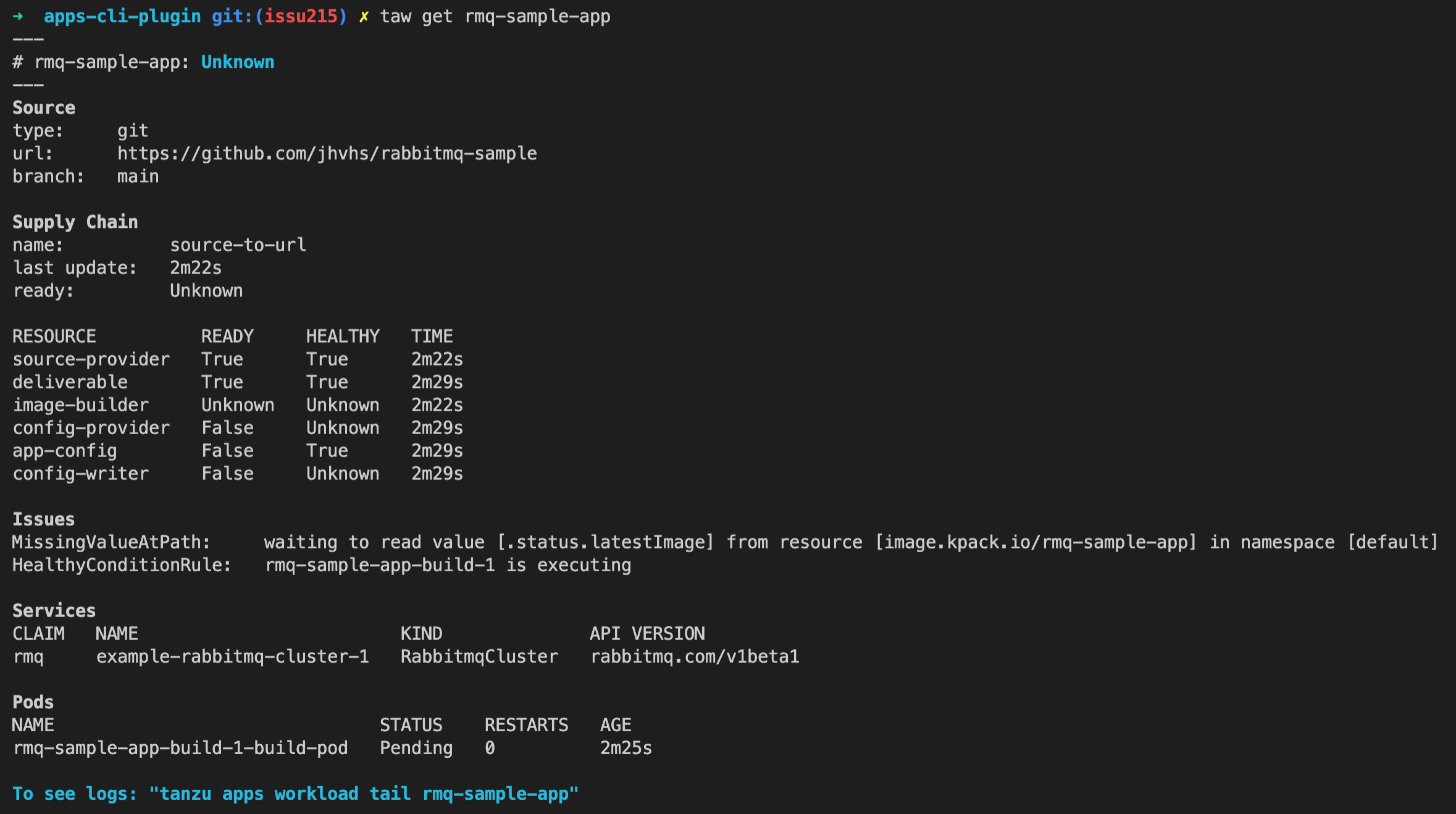Click the 'deliverable' resource row name

70,382
